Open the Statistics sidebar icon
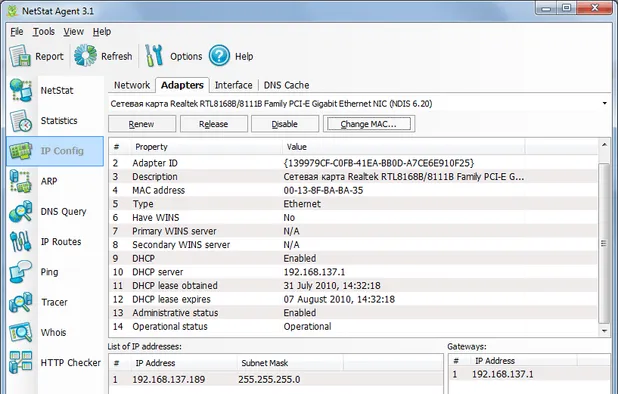This screenshot has height=394, width=618. click(20, 121)
